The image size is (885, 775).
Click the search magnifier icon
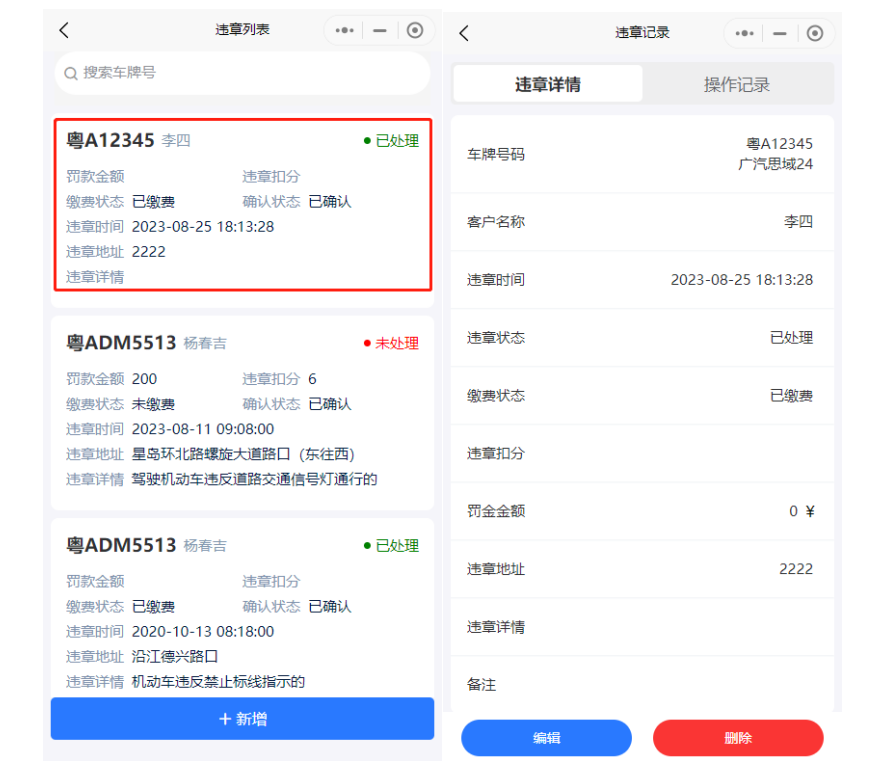tap(71, 73)
